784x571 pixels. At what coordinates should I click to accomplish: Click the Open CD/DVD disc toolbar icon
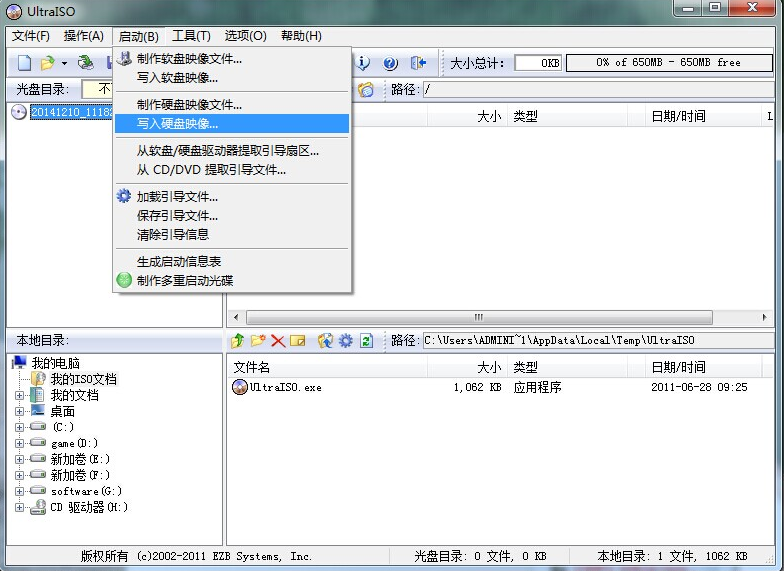point(86,63)
